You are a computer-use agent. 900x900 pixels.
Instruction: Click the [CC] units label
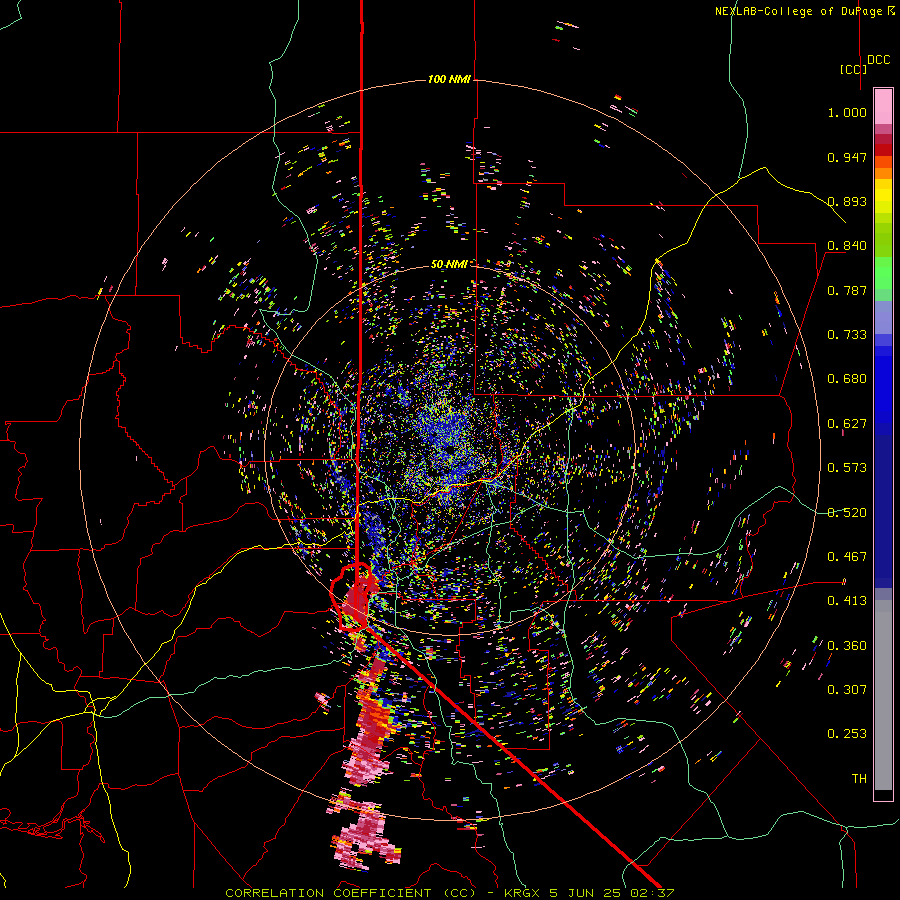pos(853,69)
